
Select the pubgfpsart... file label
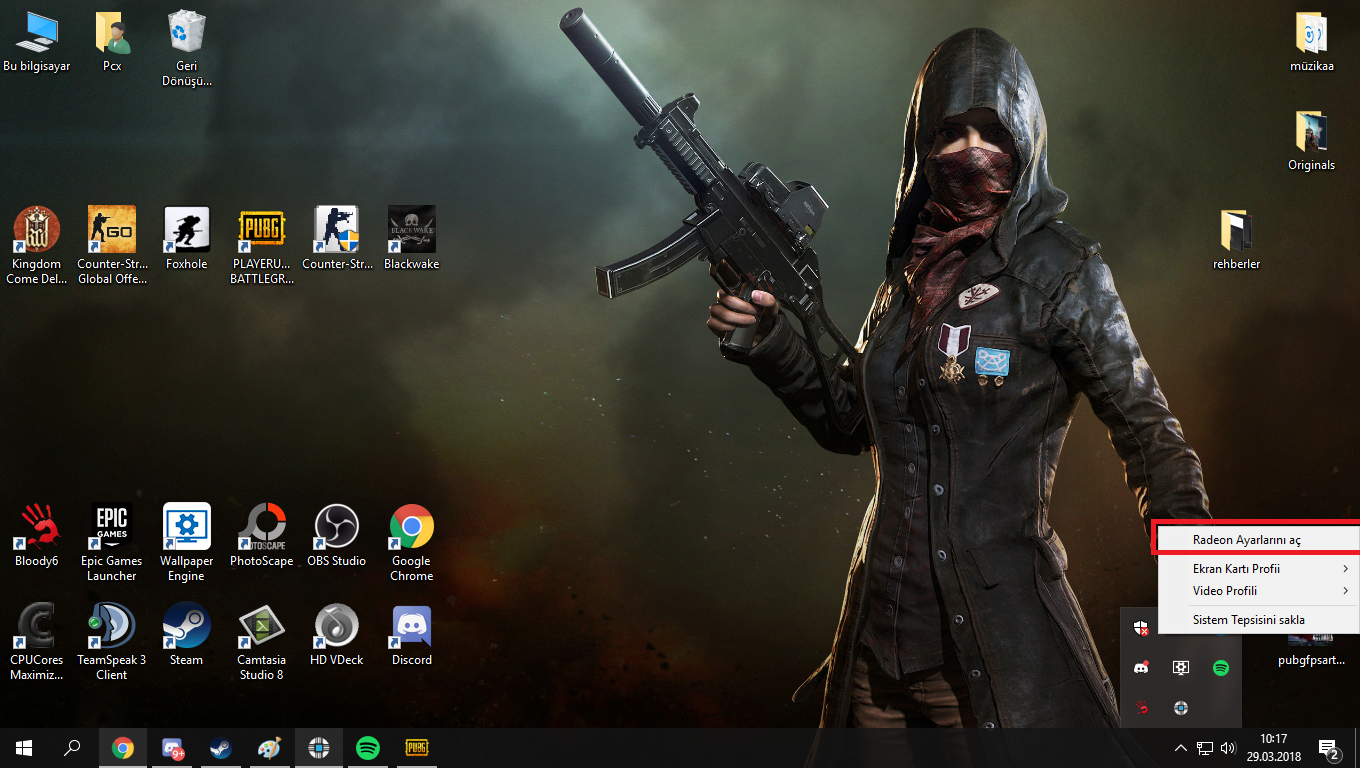[x=1311, y=660]
